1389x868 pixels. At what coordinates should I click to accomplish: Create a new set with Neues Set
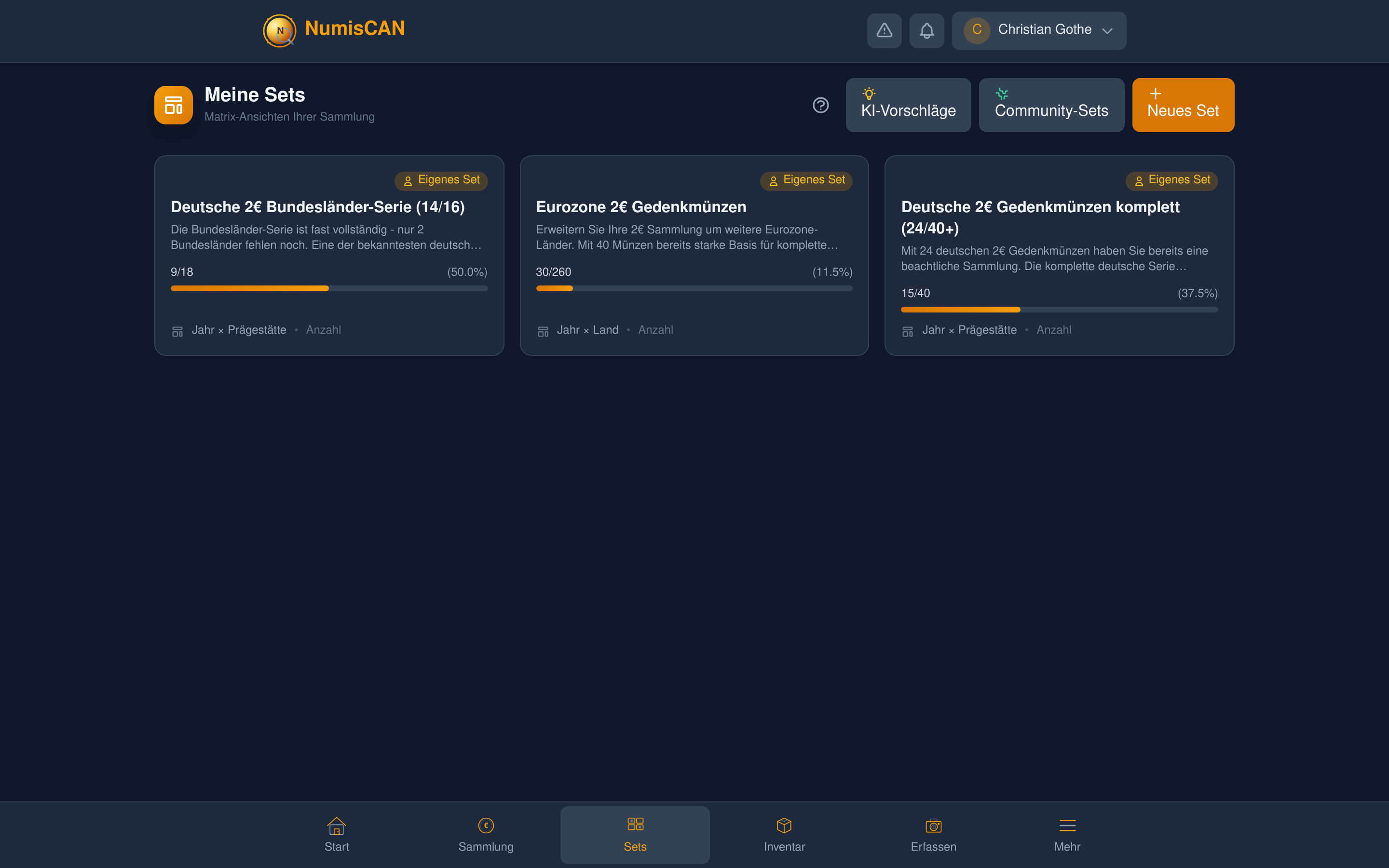coord(1183,105)
